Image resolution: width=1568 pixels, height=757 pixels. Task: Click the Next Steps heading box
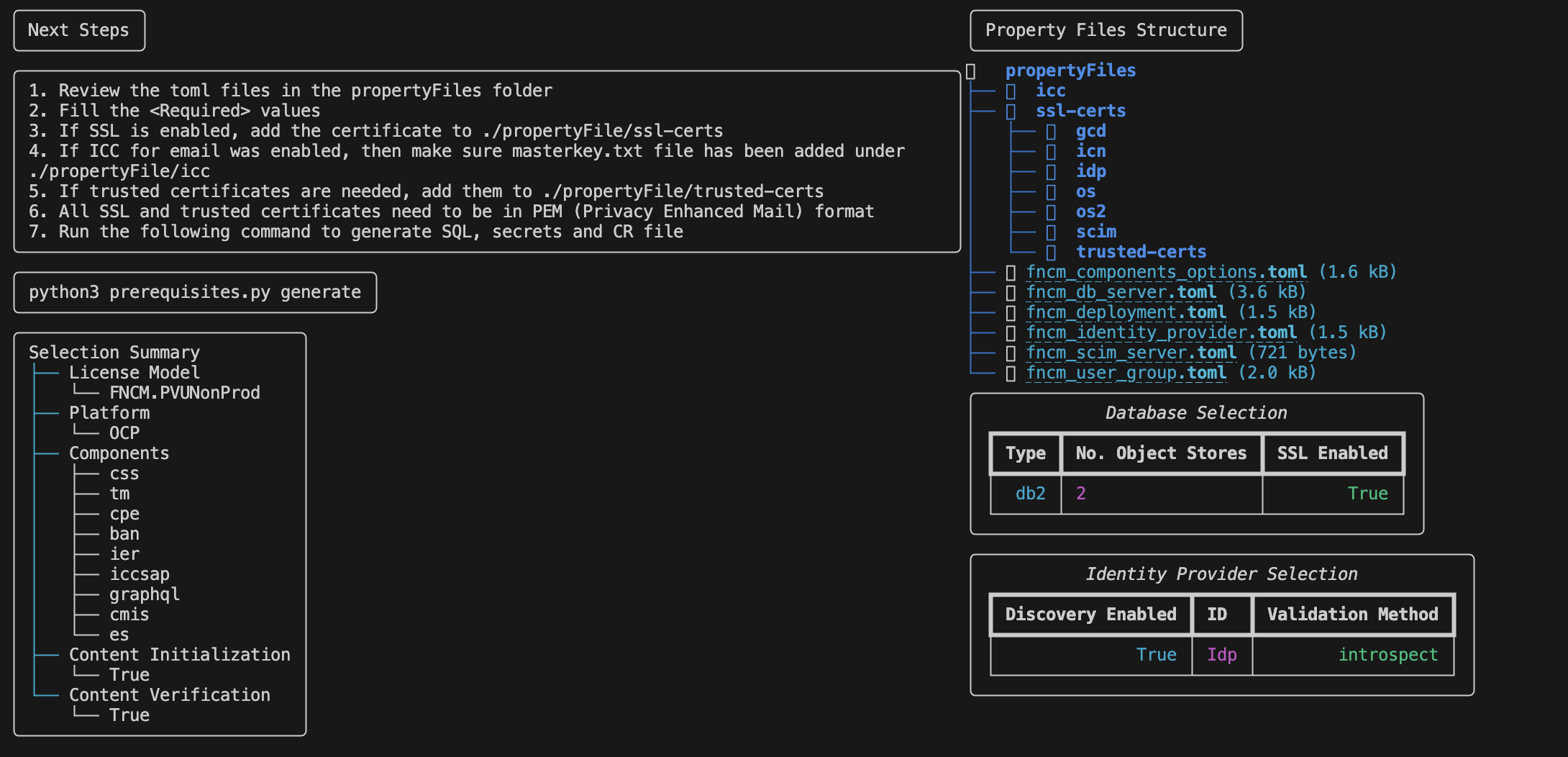(x=79, y=30)
